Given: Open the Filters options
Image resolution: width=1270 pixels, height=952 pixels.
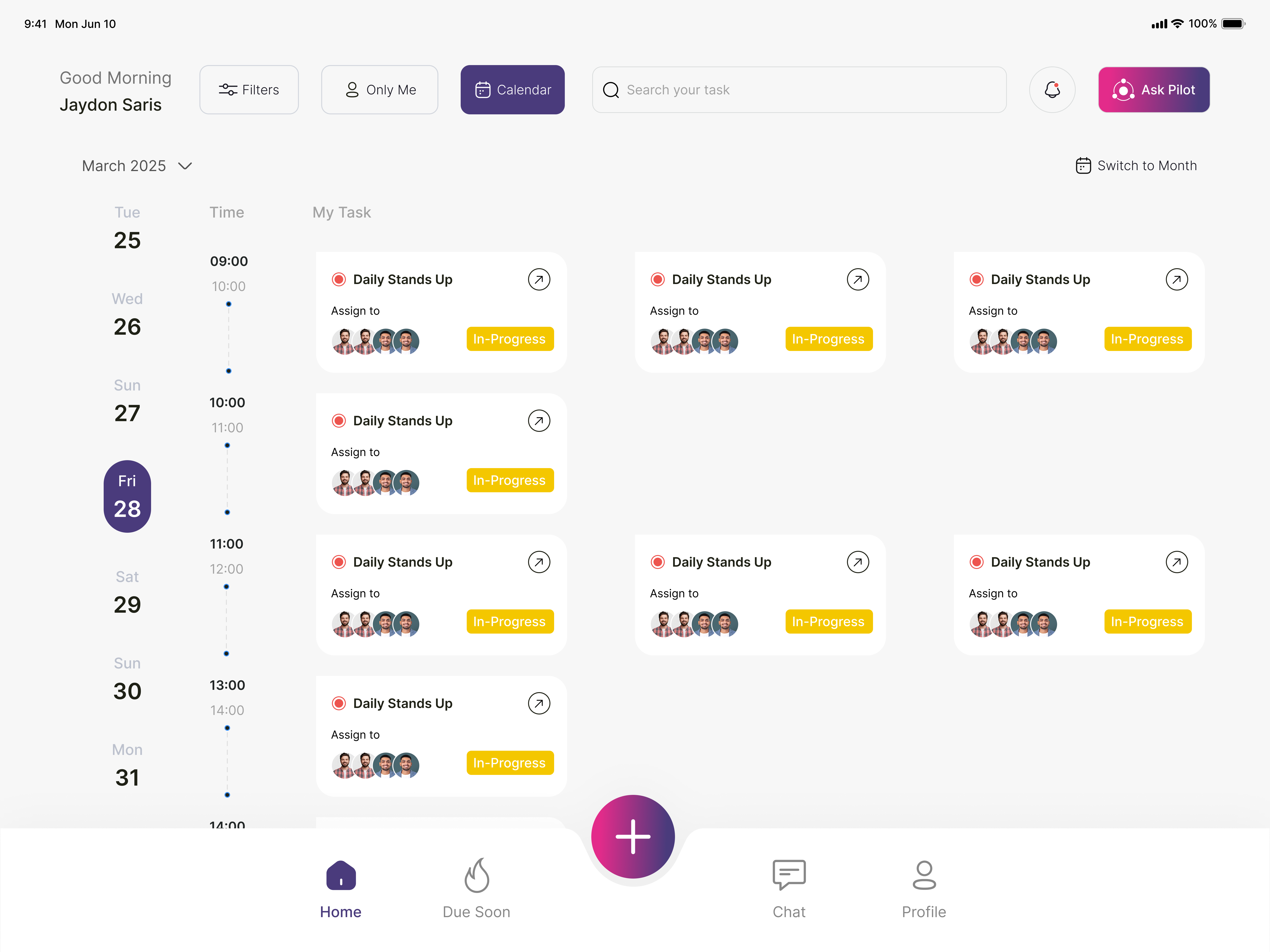Looking at the screenshot, I should (x=249, y=89).
